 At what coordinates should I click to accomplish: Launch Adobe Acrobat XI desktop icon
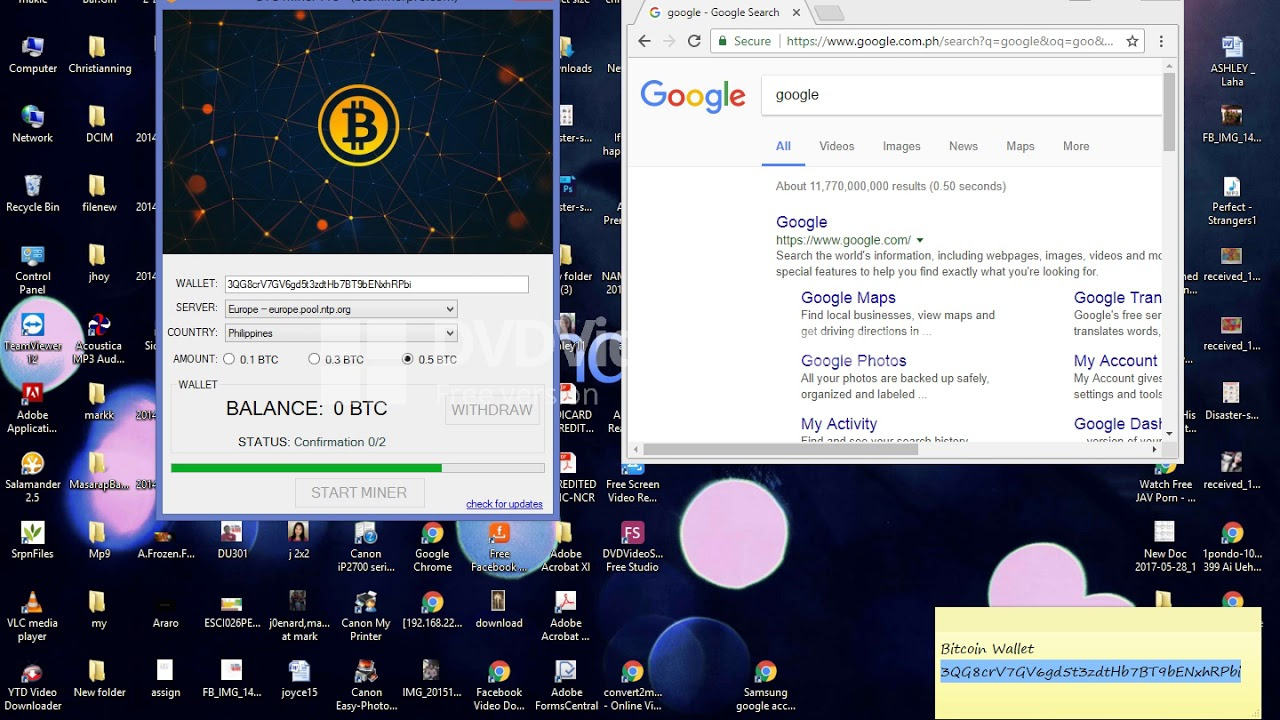click(566, 546)
